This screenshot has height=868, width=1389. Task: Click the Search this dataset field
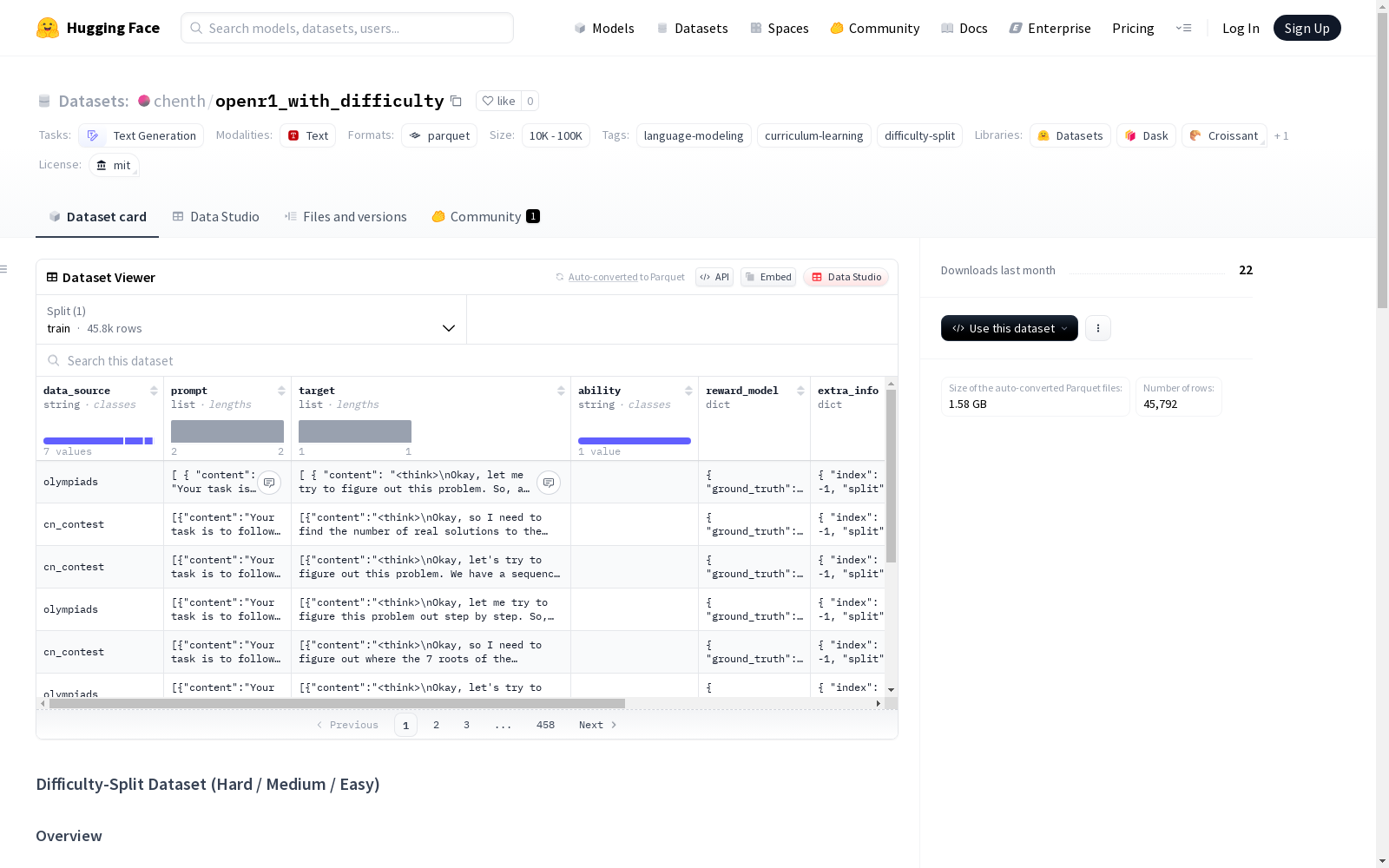click(x=467, y=360)
